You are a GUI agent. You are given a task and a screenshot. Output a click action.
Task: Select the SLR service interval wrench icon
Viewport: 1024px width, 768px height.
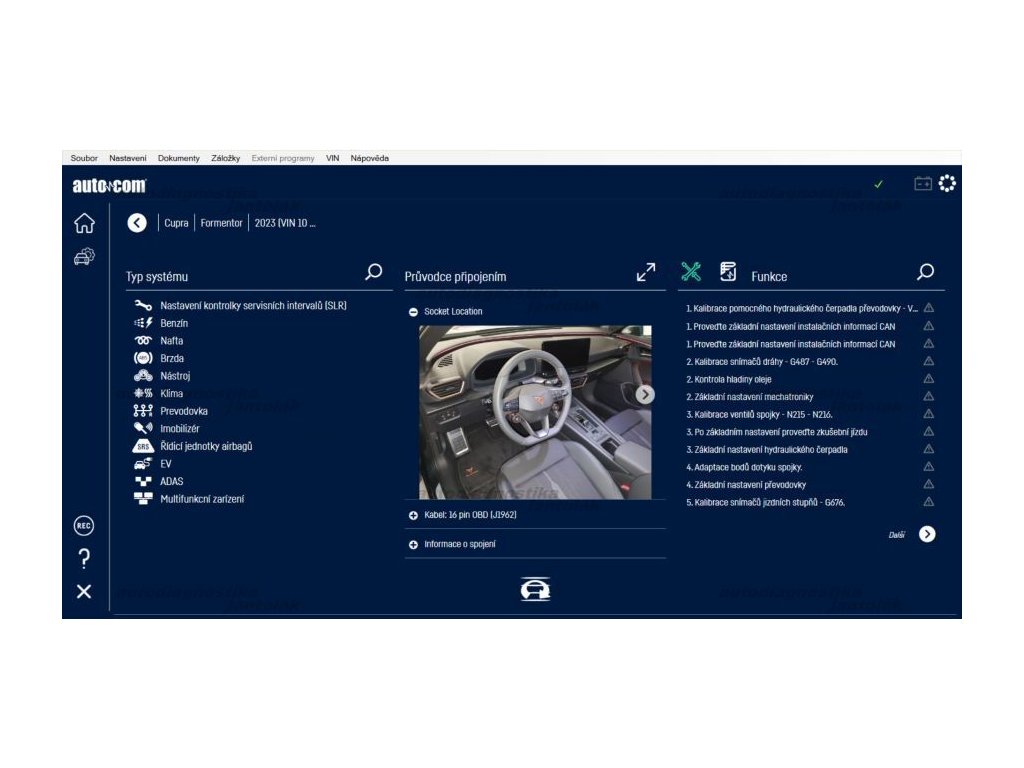pyautogui.click(x=143, y=305)
